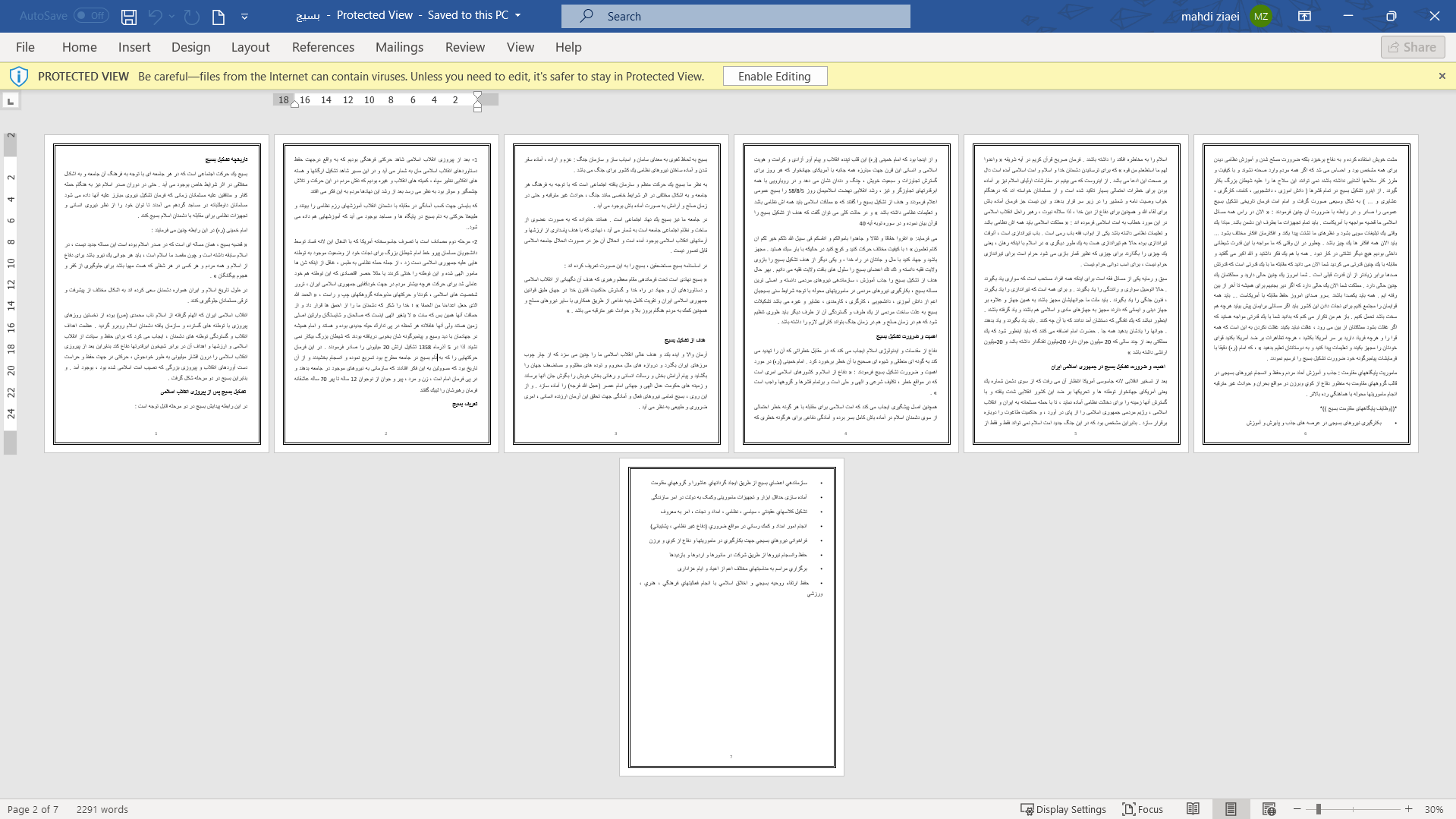
Task: Open the References tab
Action: tap(323, 47)
